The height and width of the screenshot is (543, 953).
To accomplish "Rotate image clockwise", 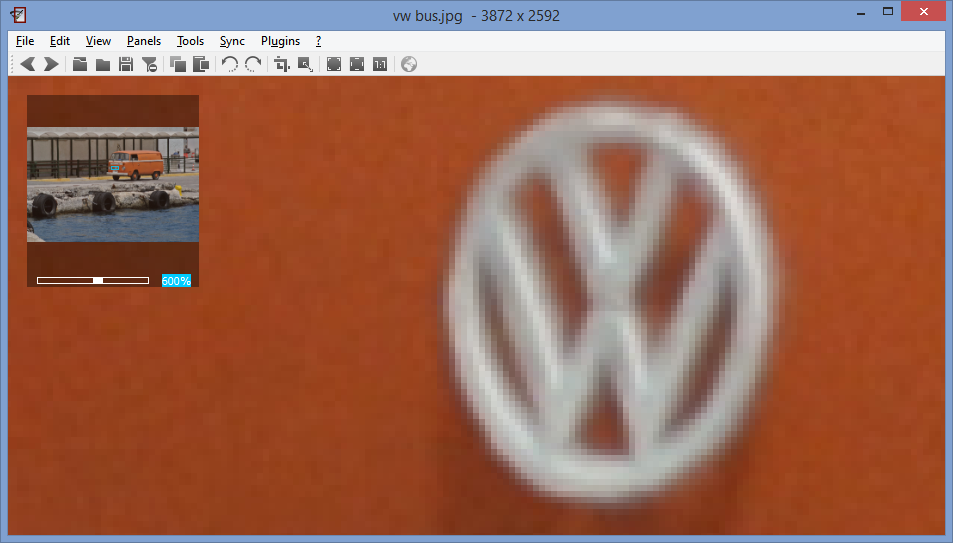I will pyautogui.click(x=253, y=64).
